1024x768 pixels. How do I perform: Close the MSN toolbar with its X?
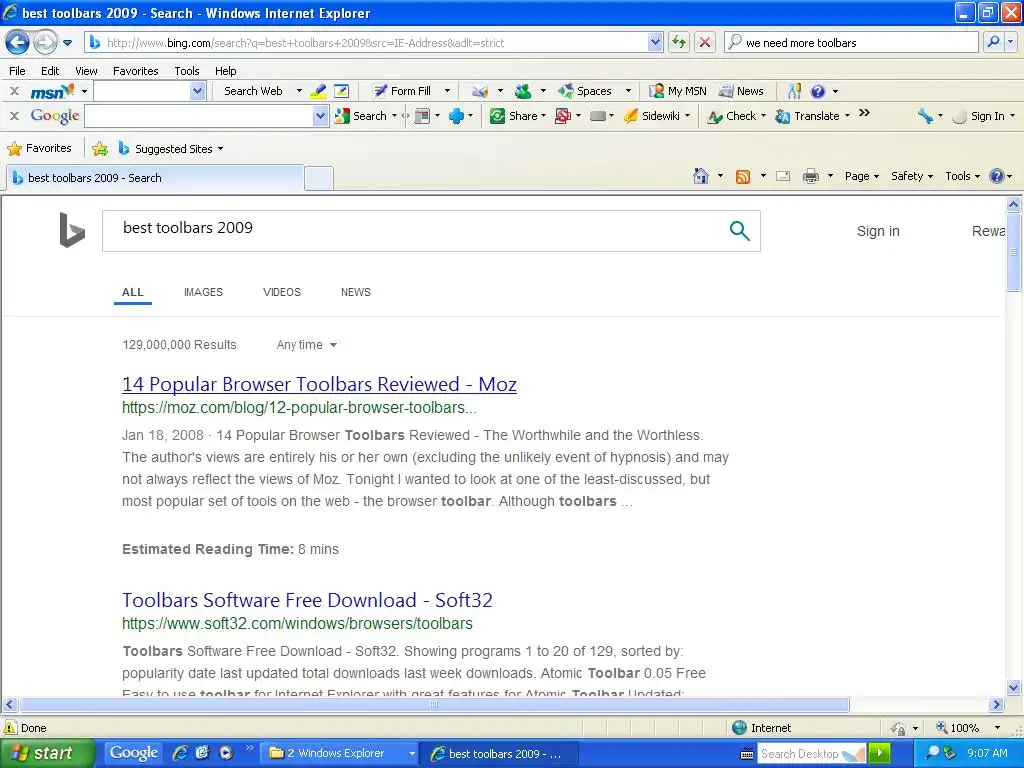[14, 91]
